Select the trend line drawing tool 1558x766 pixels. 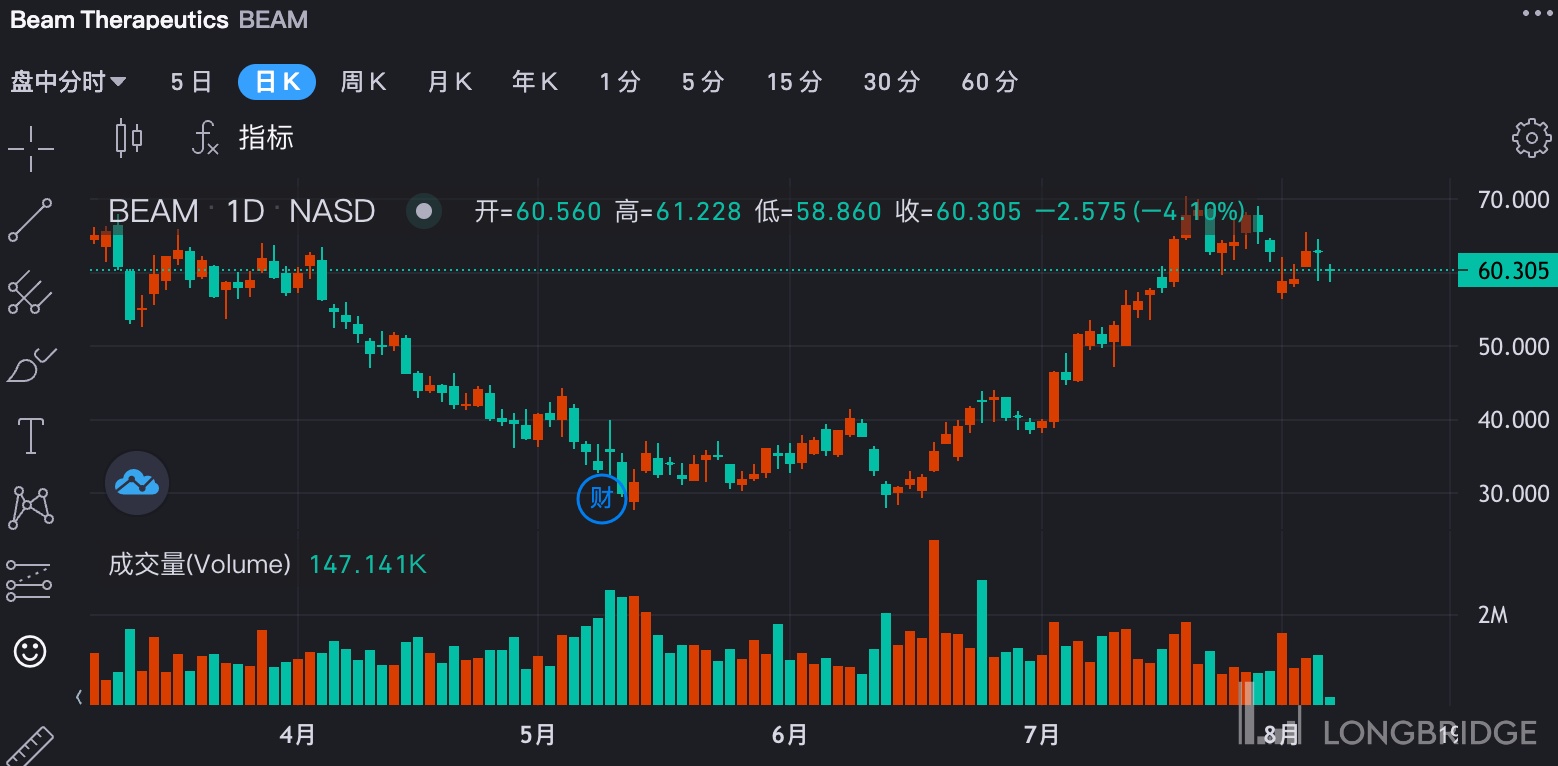[30, 220]
